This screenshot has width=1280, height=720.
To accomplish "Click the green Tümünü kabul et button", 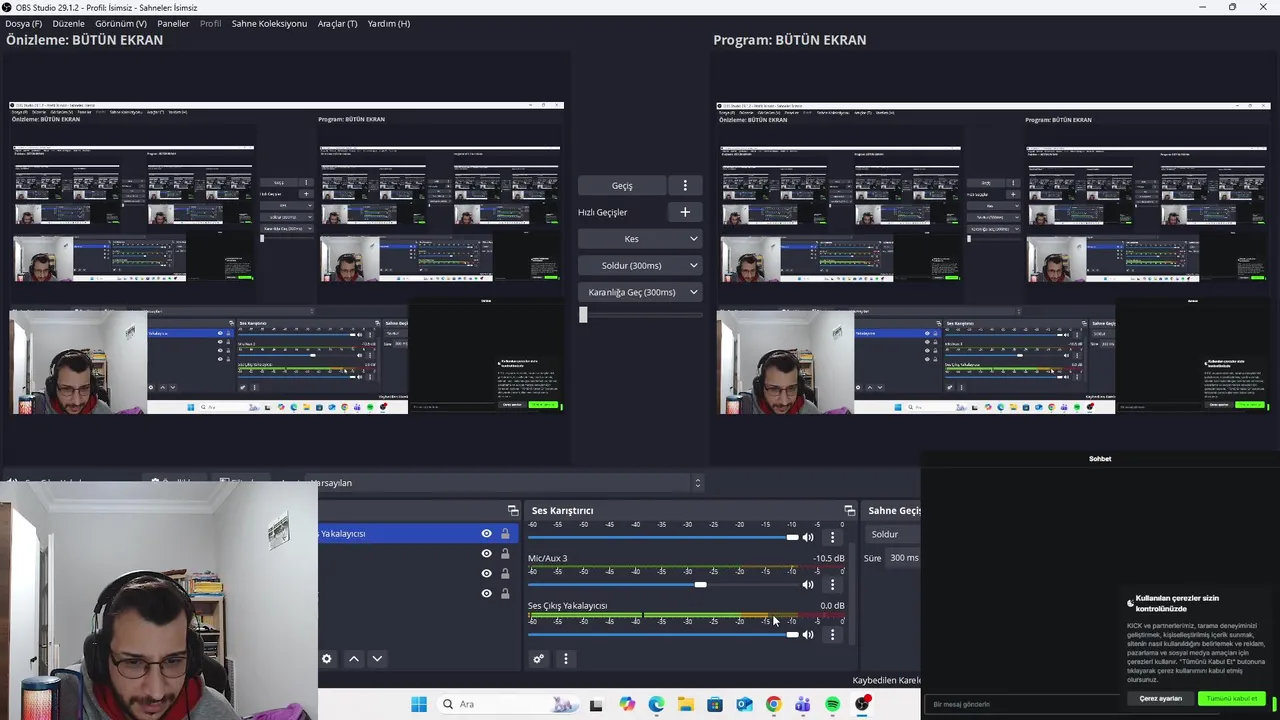I will [x=1231, y=699].
